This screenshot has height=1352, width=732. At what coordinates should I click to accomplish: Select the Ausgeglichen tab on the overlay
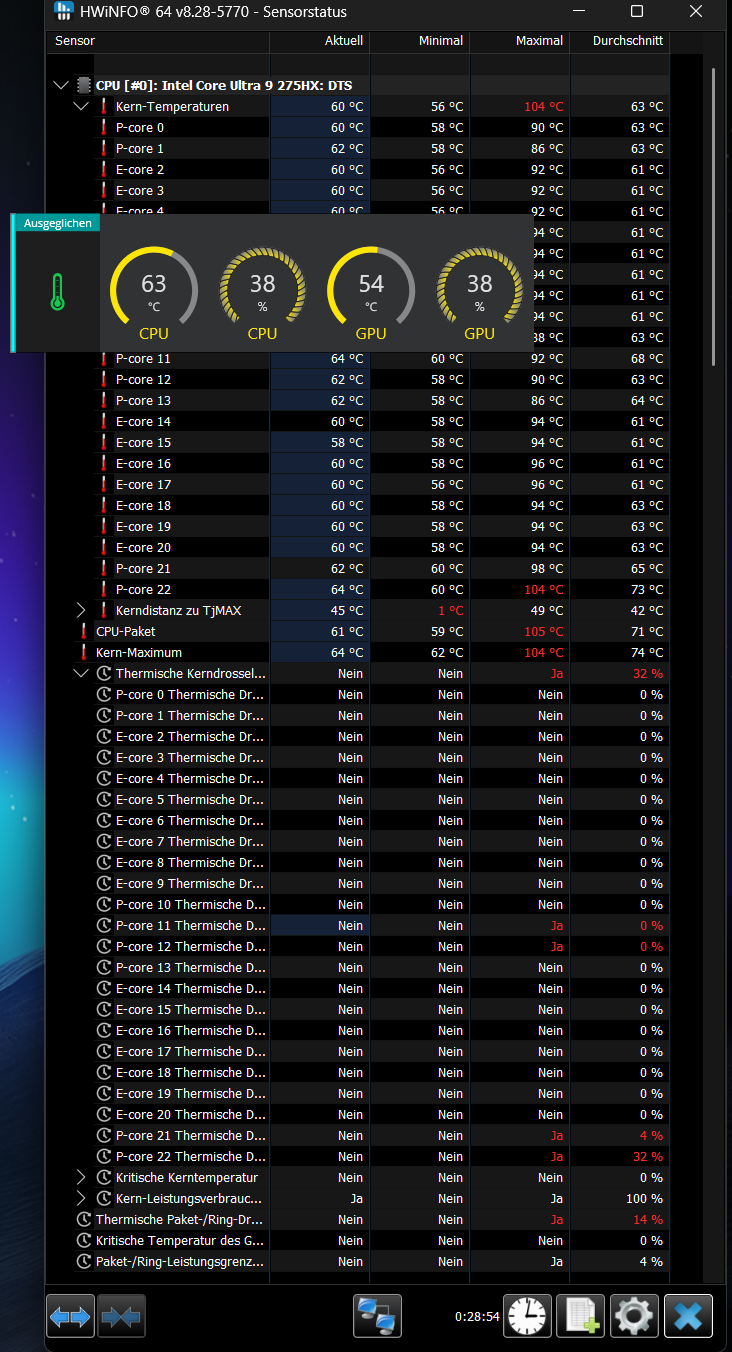(x=58, y=223)
